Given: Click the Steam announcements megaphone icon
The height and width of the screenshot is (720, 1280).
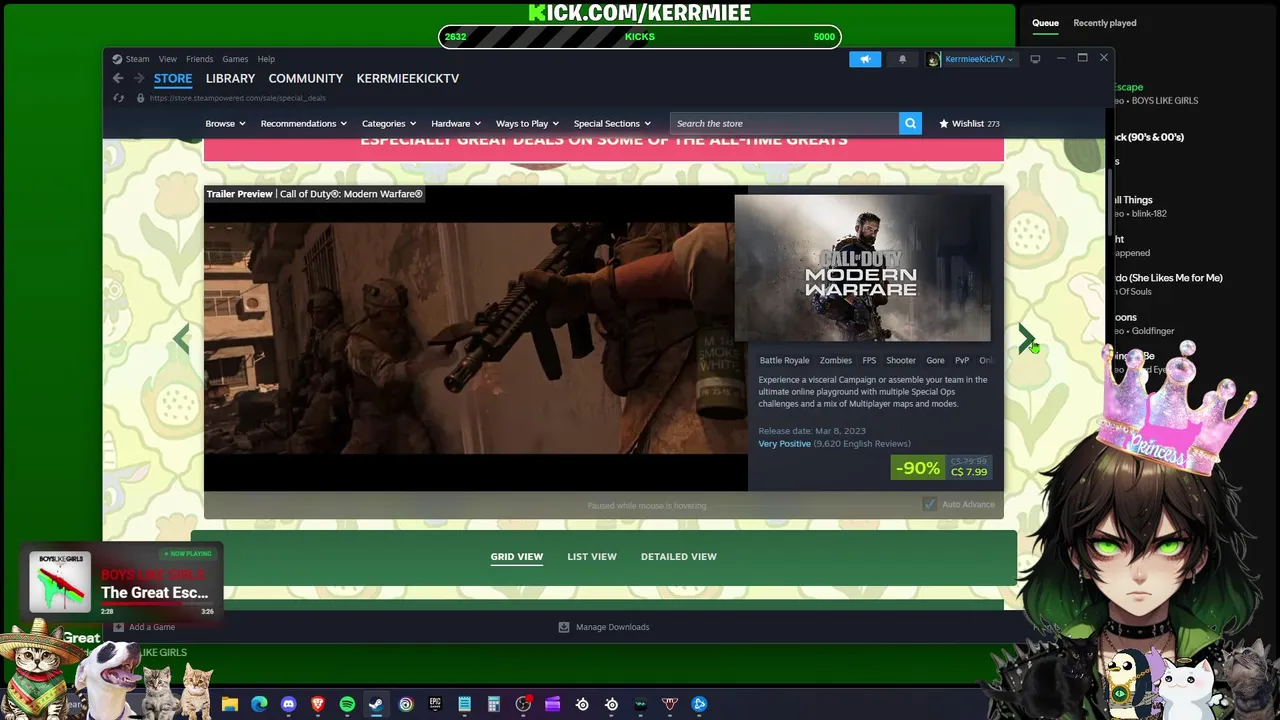Looking at the screenshot, I should (x=865, y=59).
